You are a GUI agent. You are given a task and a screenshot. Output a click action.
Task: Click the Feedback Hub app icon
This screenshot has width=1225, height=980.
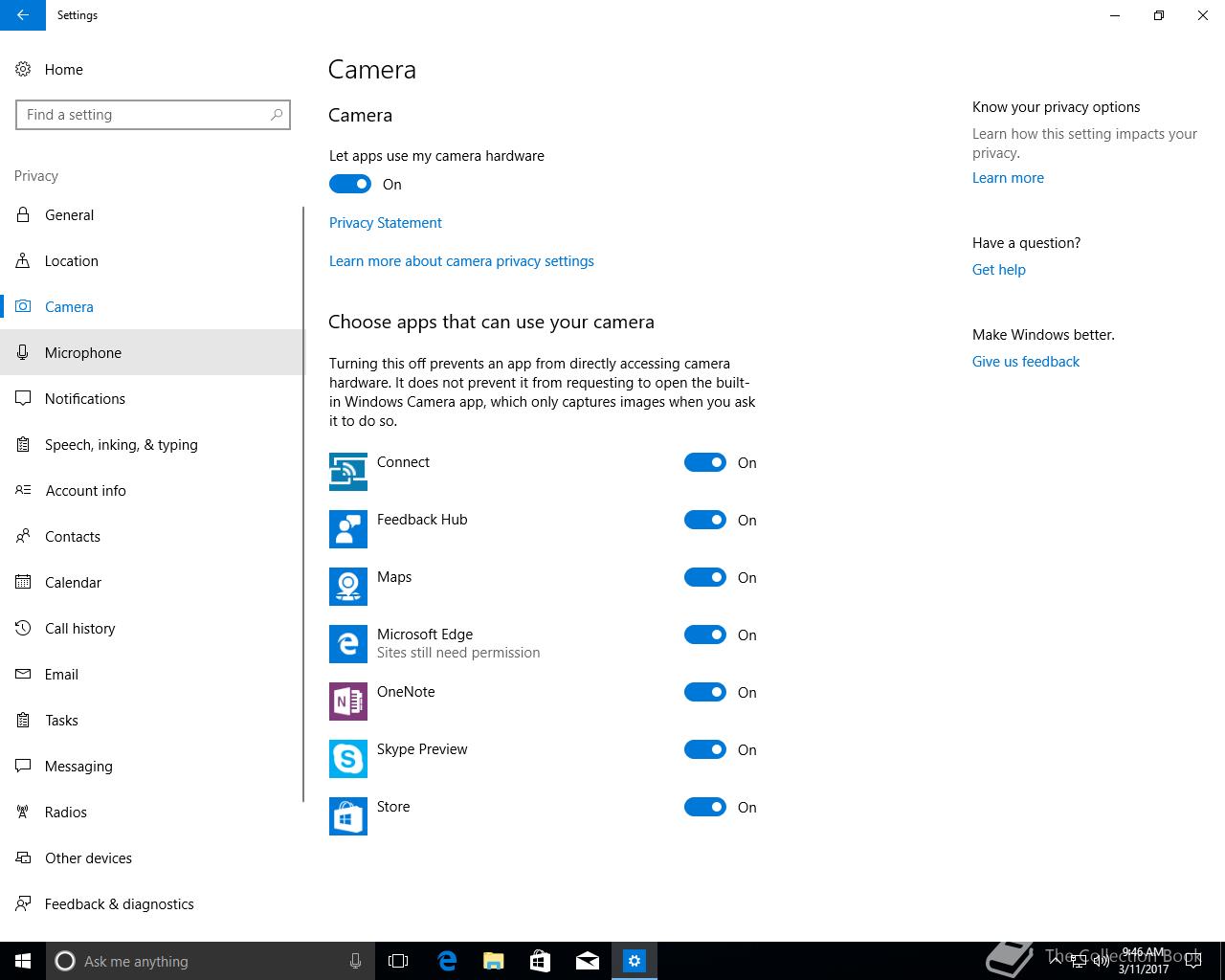[x=348, y=529]
